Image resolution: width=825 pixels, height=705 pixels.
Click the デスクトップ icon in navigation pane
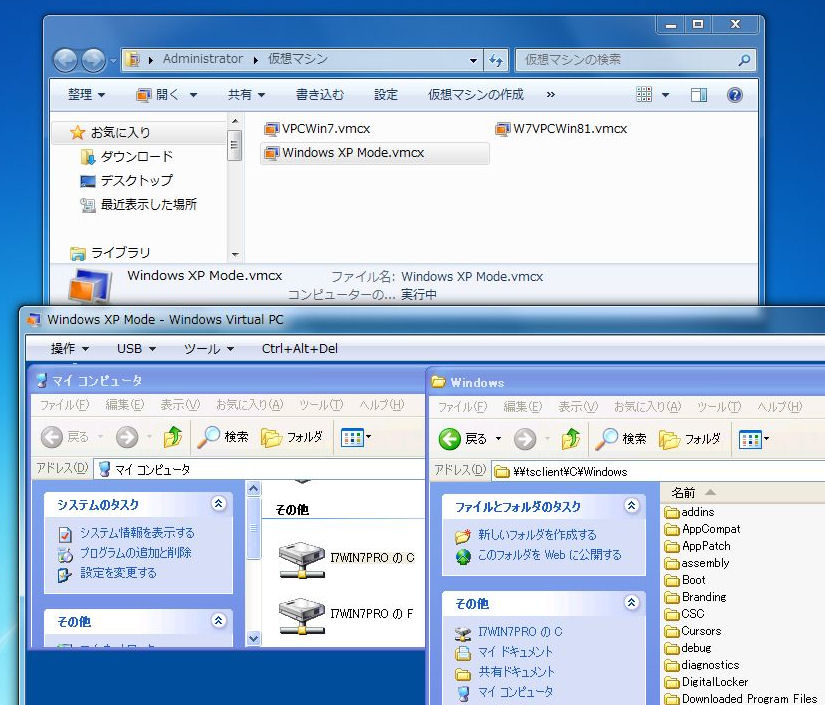[x=87, y=181]
